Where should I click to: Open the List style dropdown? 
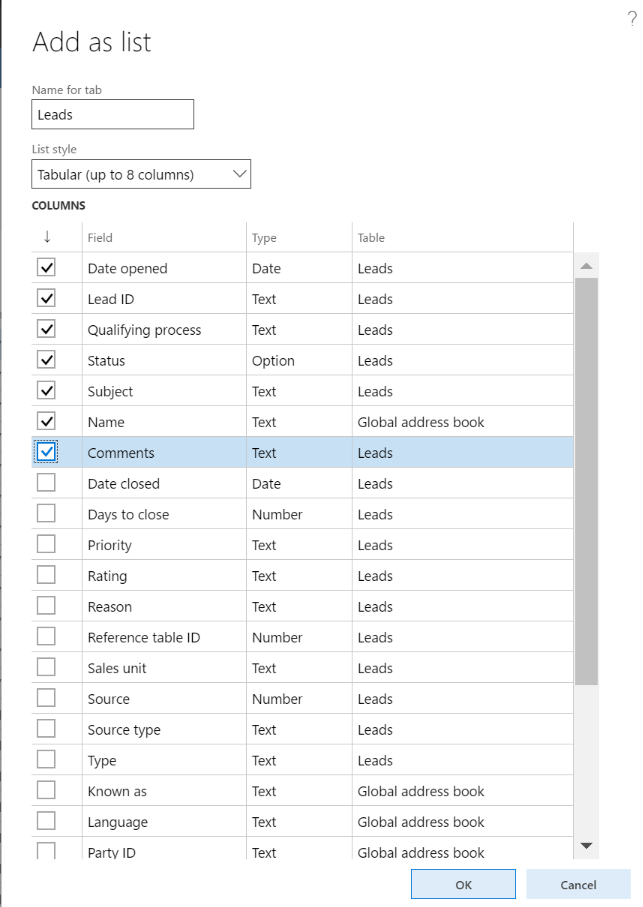click(141, 174)
